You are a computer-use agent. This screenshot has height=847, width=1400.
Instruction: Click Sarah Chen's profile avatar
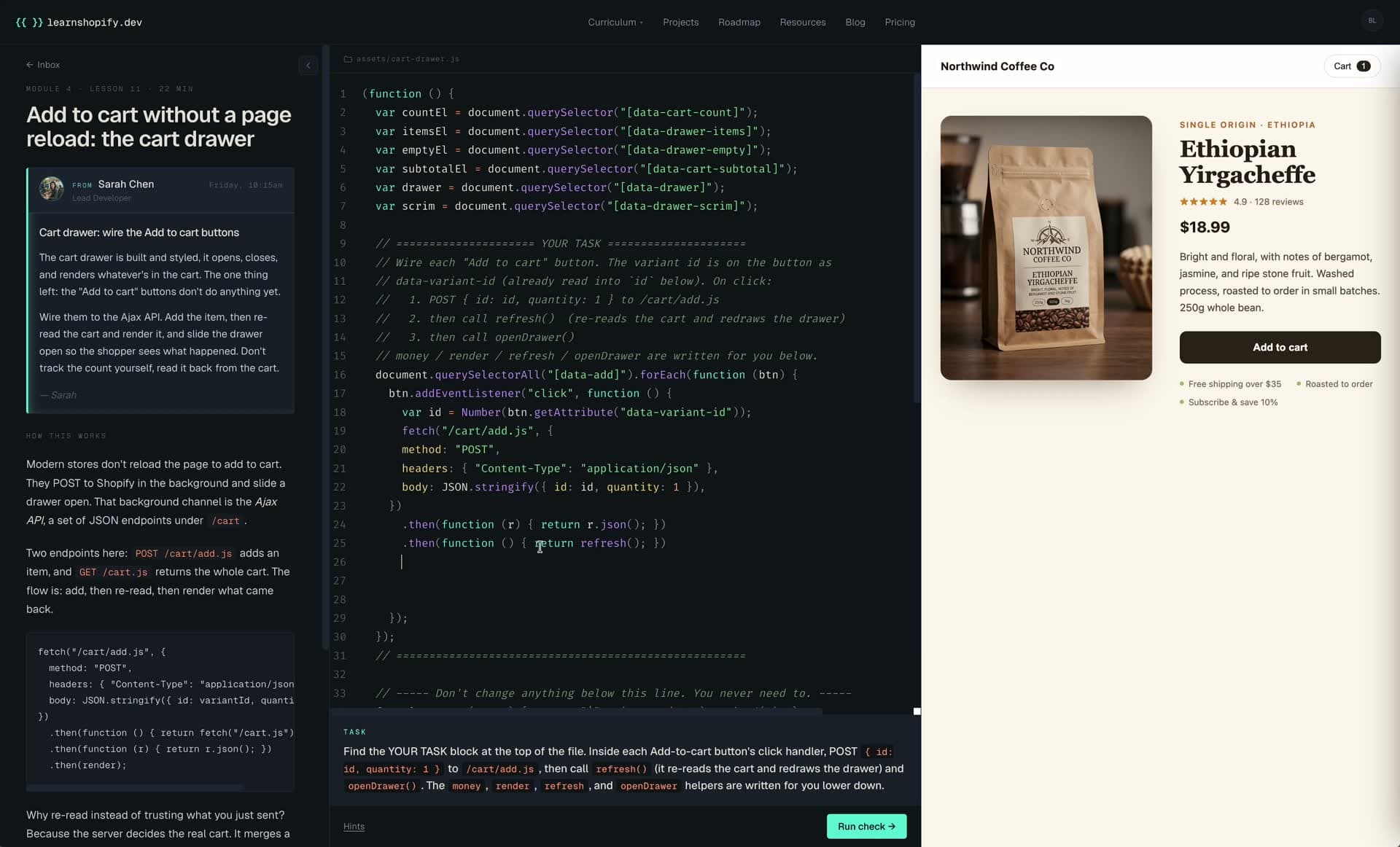point(51,188)
